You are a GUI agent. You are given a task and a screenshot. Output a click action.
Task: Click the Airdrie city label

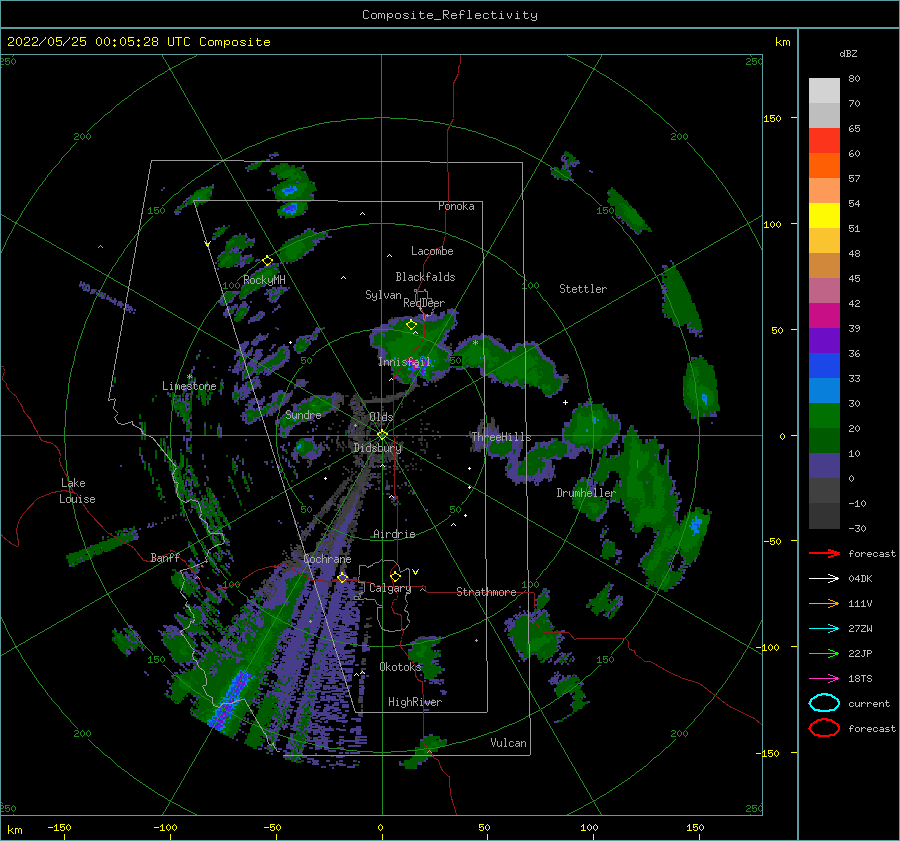(x=394, y=534)
